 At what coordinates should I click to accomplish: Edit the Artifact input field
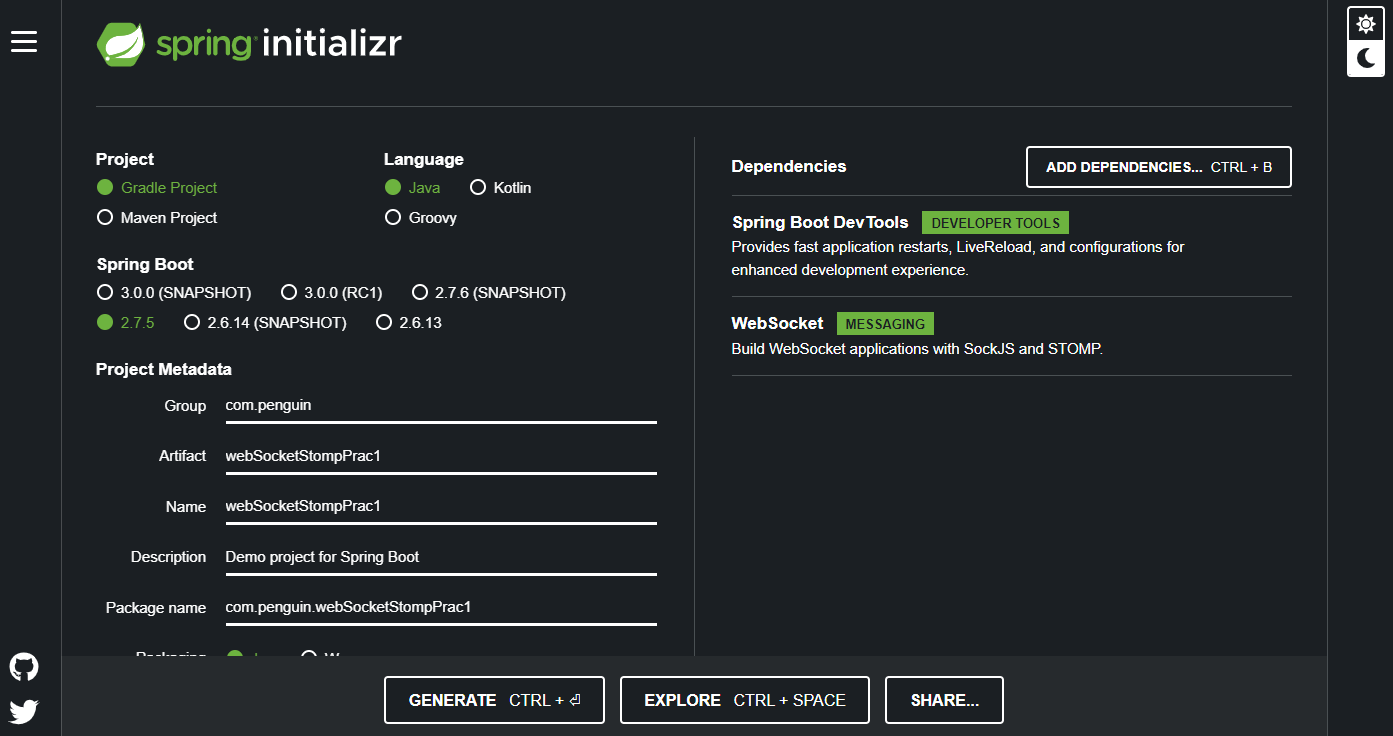(441, 456)
